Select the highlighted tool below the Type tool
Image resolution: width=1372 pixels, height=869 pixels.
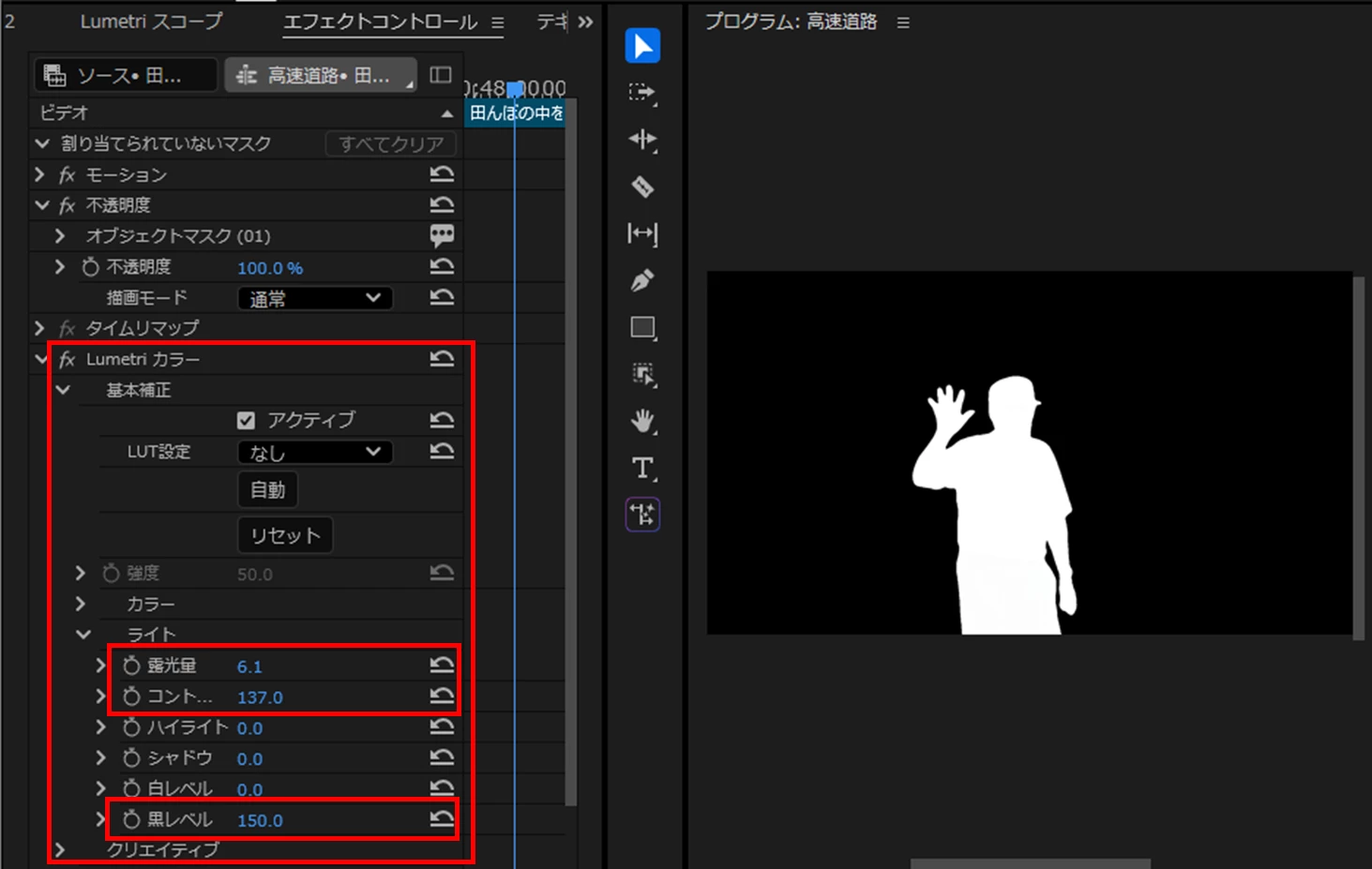click(642, 515)
